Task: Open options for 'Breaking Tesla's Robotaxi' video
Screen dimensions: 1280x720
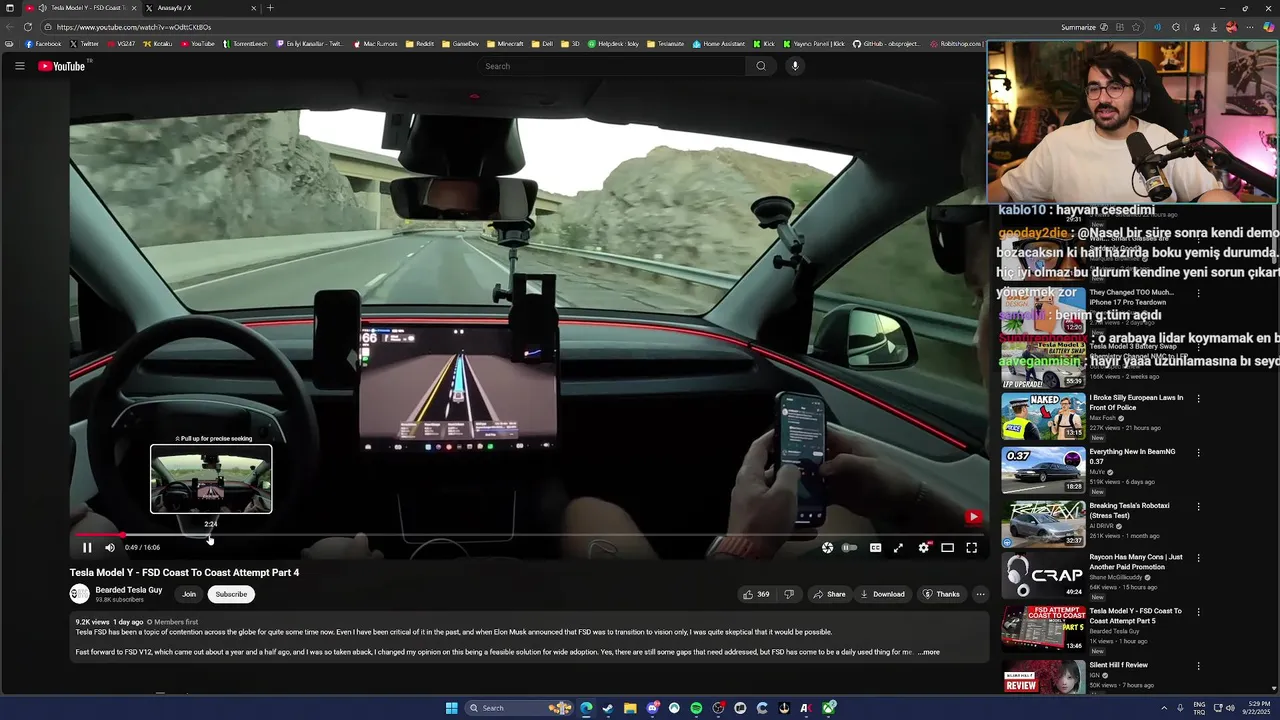Action: 1198,507
